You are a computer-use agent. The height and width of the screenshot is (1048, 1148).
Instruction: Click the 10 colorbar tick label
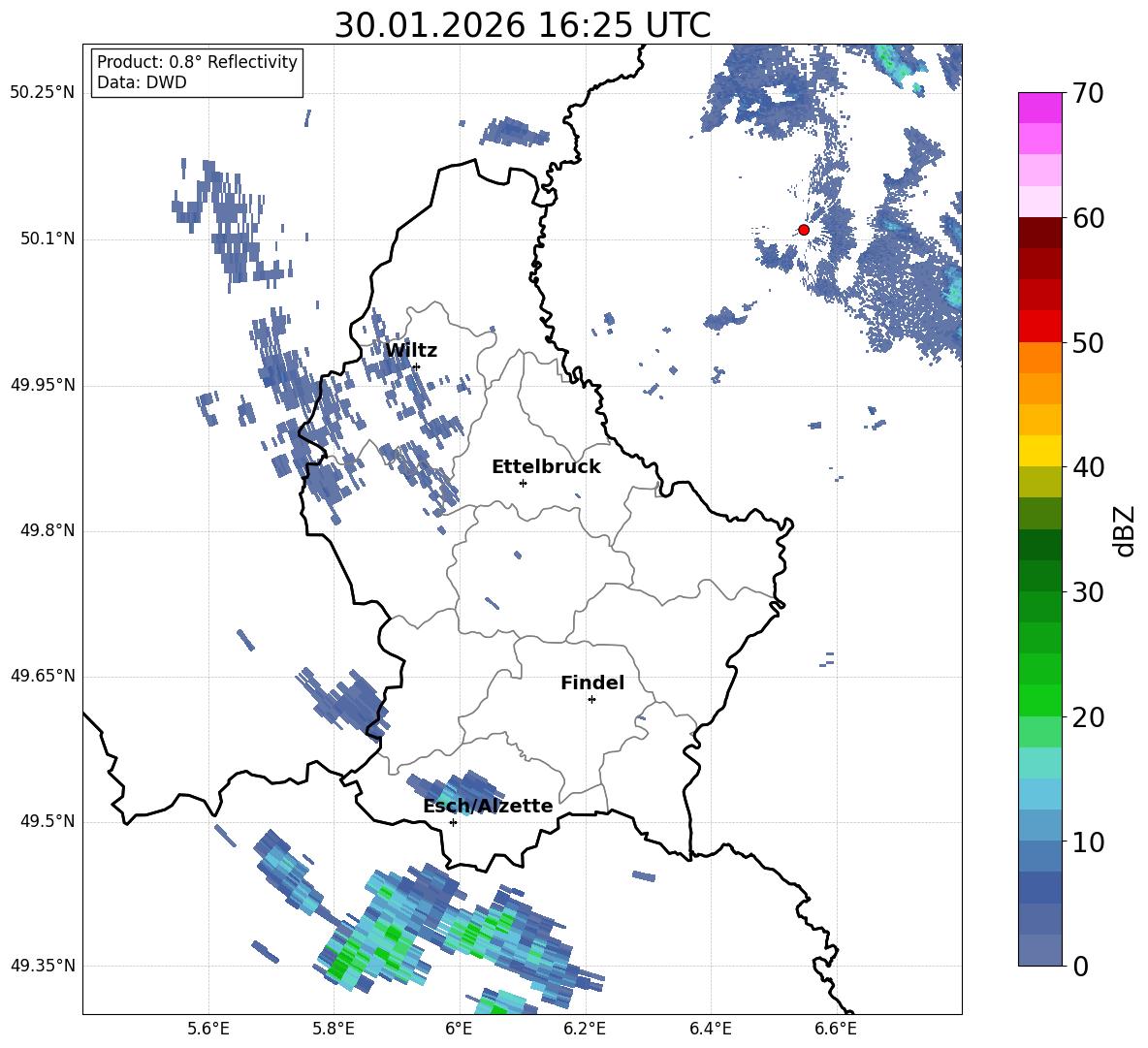(x=1088, y=842)
